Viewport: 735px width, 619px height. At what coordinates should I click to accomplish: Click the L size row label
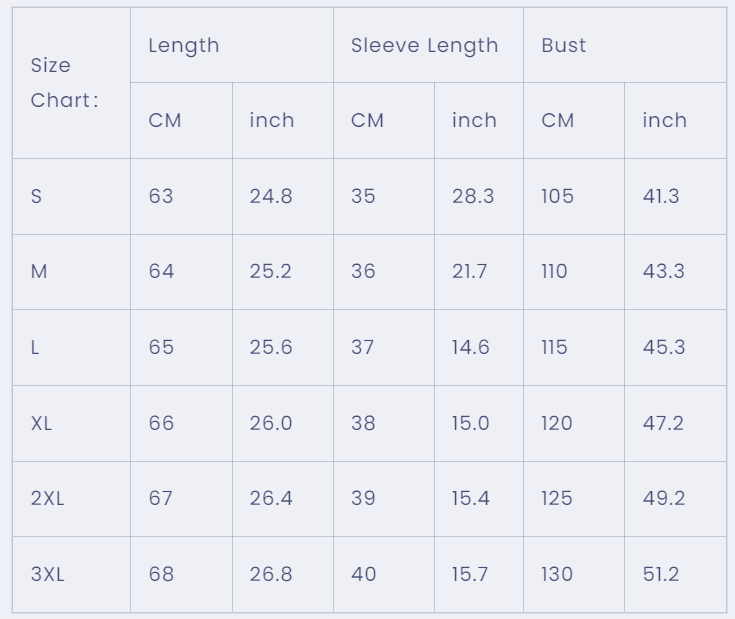tap(71, 348)
